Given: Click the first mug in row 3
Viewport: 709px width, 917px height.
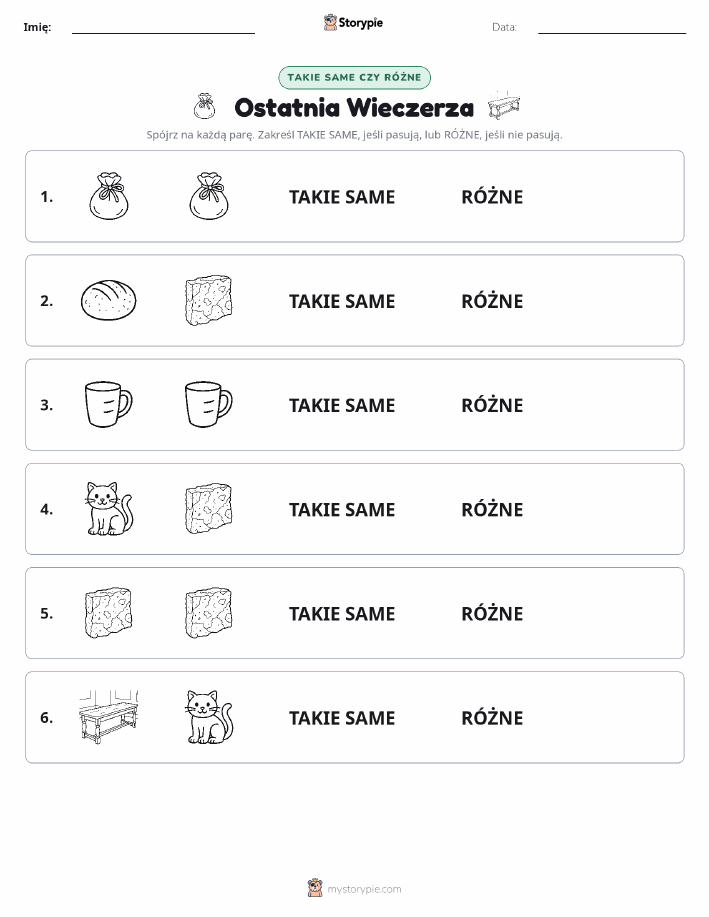Looking at the screenshot, I should pos(109,404).
